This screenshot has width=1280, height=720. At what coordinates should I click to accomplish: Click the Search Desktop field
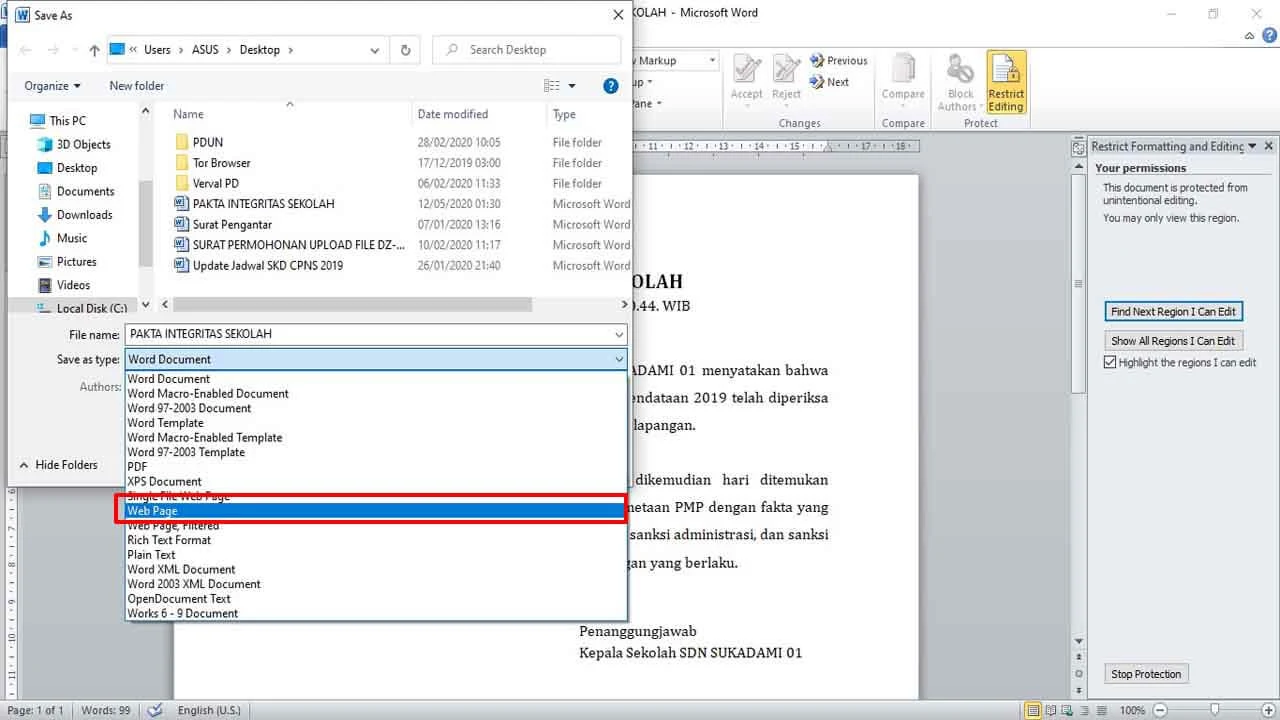tap(527, 50)
